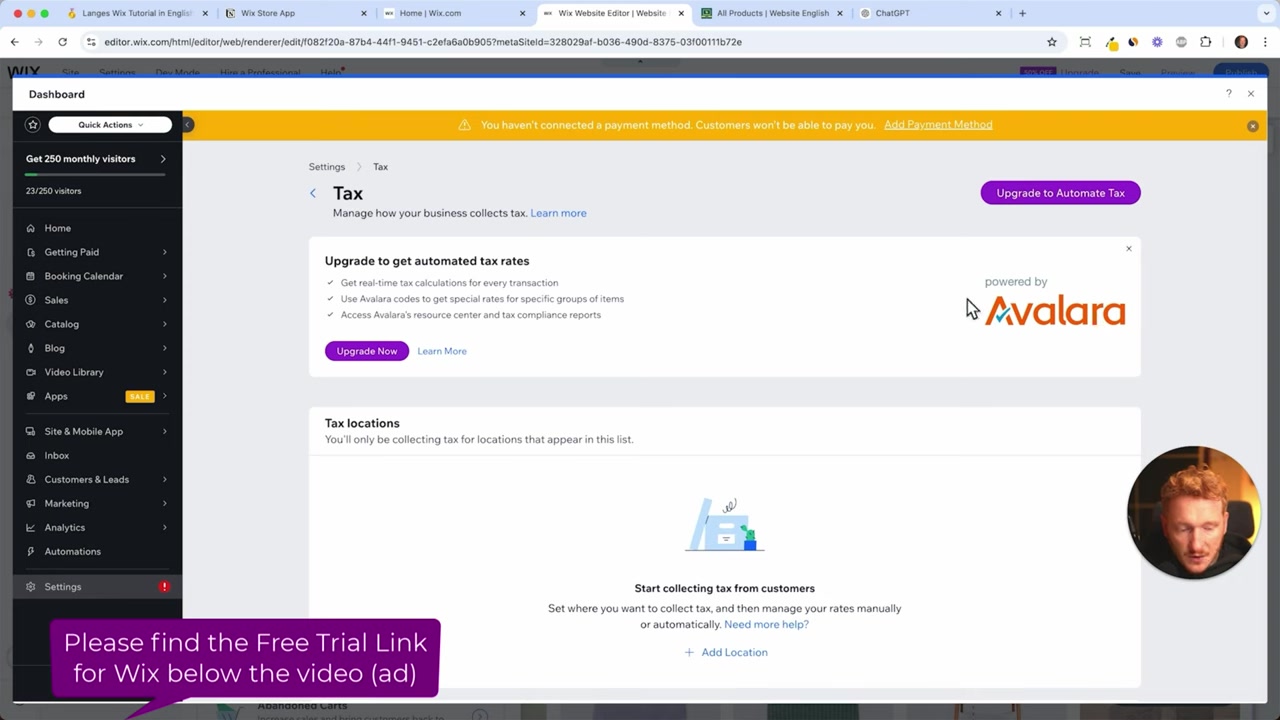Viewport: 1280px width, 720px height.
Task: Click the Inbox icon in sidebar
Action: tap(30, 455)
